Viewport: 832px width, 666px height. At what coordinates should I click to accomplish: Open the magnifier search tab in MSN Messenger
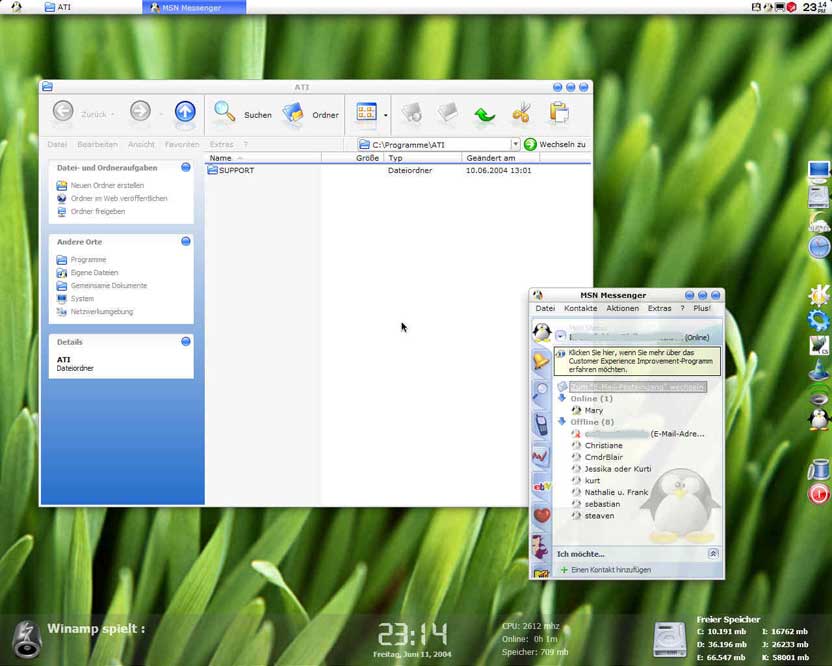(x=540, y=392)
